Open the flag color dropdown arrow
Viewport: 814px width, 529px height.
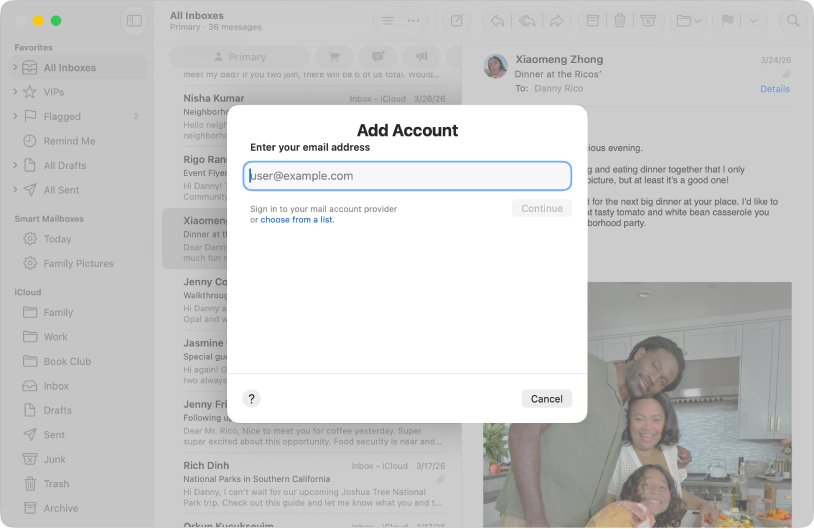pyautogui.click(x=753, y=21)
